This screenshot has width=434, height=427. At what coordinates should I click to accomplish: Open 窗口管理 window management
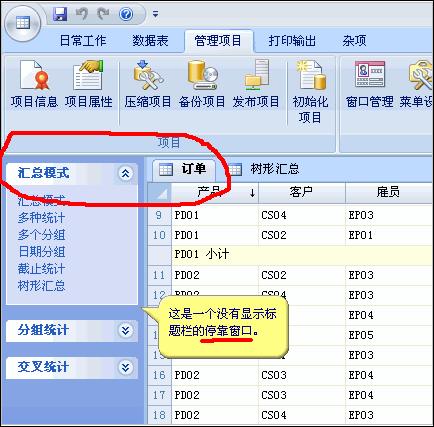tap(369, 84)
